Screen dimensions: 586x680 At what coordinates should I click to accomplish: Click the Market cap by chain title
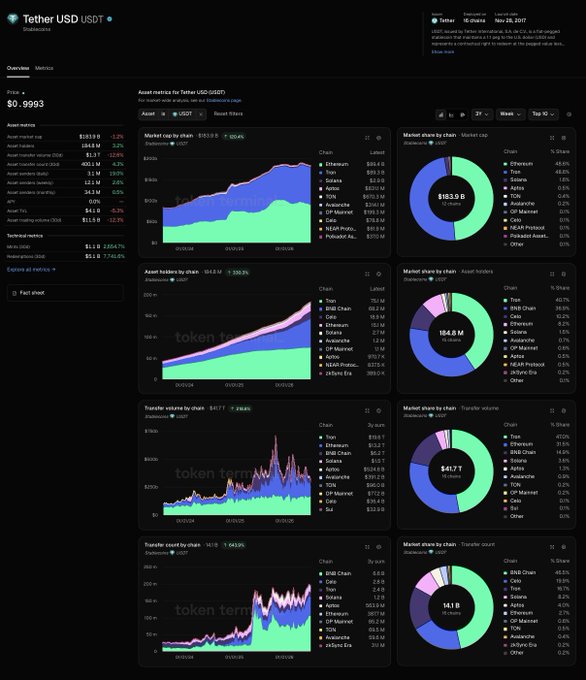[168, 136]
